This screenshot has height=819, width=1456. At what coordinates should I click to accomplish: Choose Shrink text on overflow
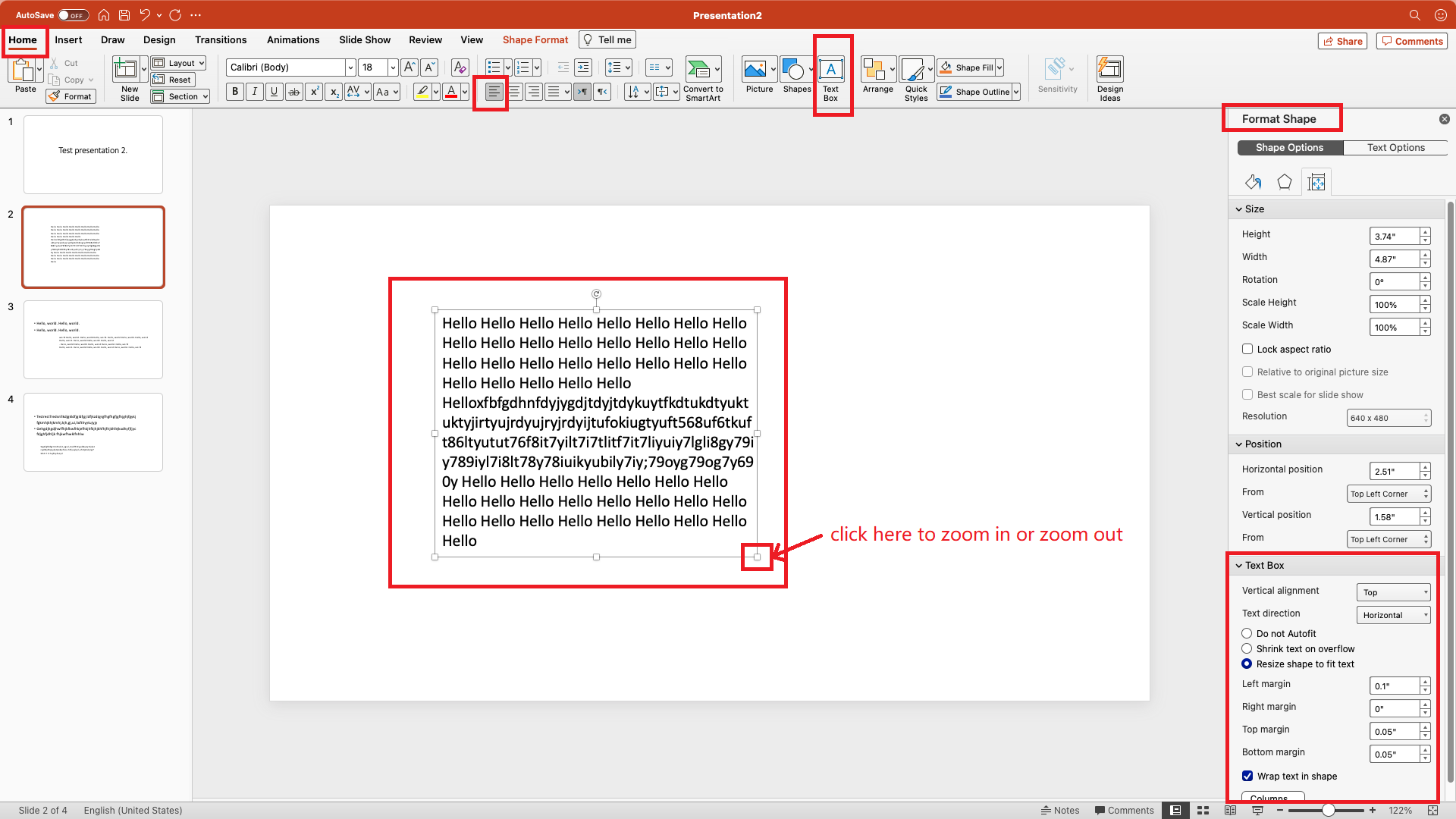(1247, 648)
